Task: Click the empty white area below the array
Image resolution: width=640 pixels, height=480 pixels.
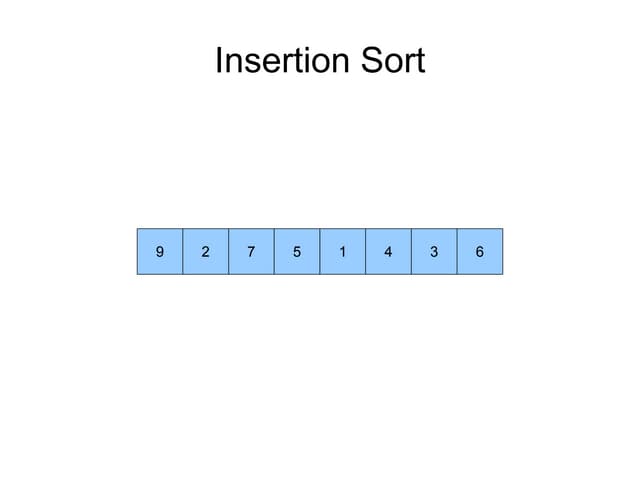Action: click(320, 380)
